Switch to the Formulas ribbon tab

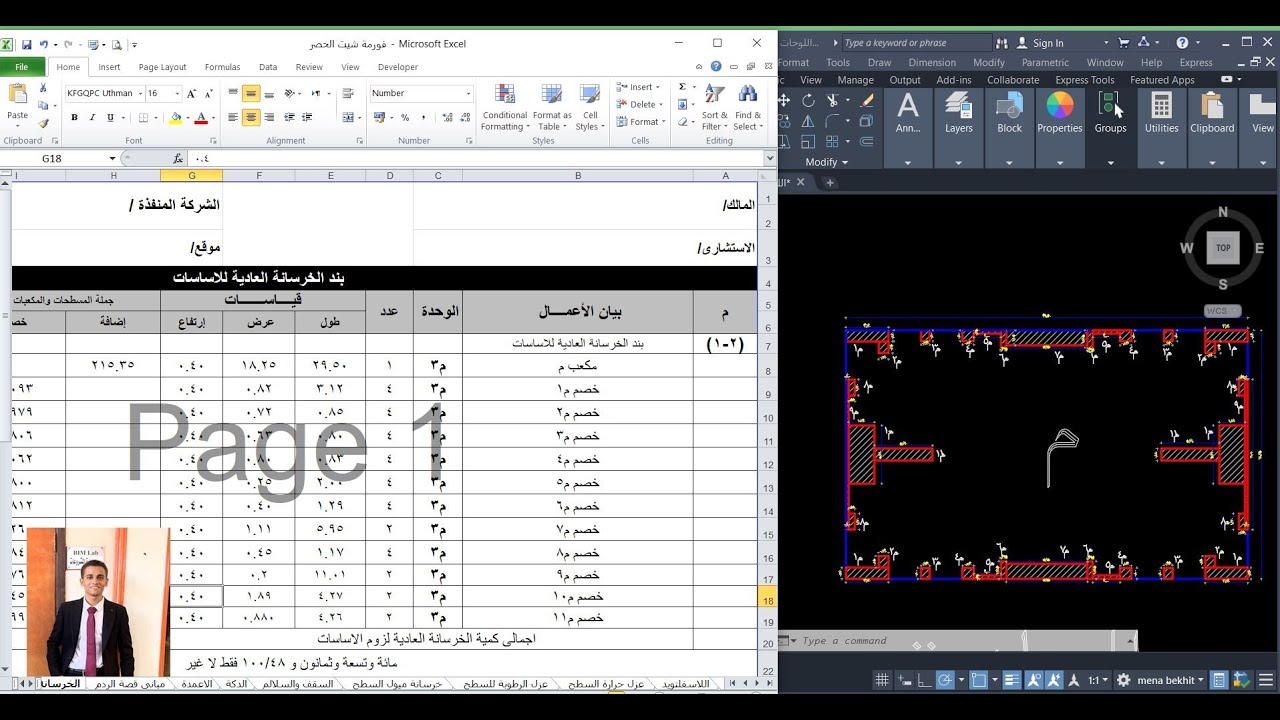[x=222, y=67]
